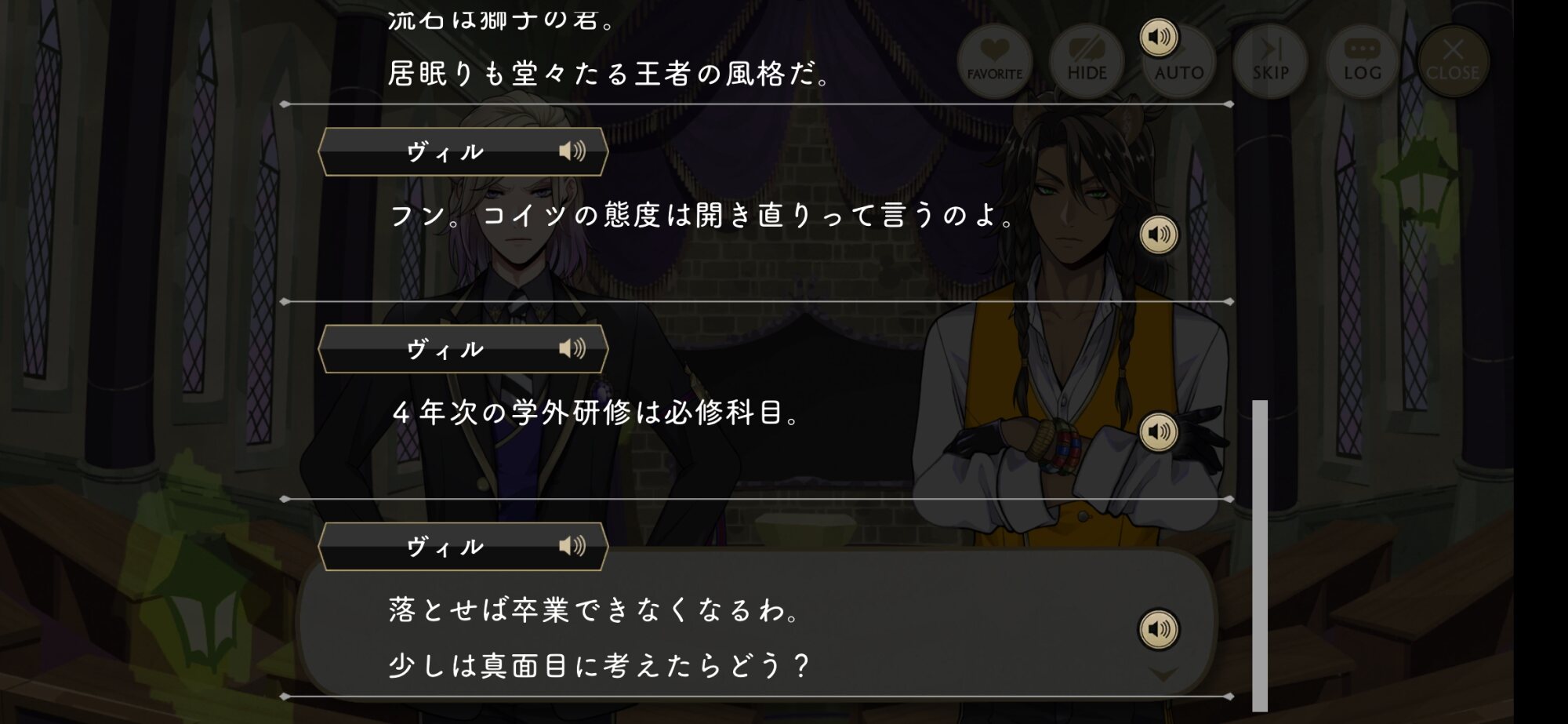Image resolution: width=1568 pixels, height=724 pixels.
Task: Tap the highlighted dialogue 少しは真面目に考えたらどう
Action: click(x=600, y=666)
